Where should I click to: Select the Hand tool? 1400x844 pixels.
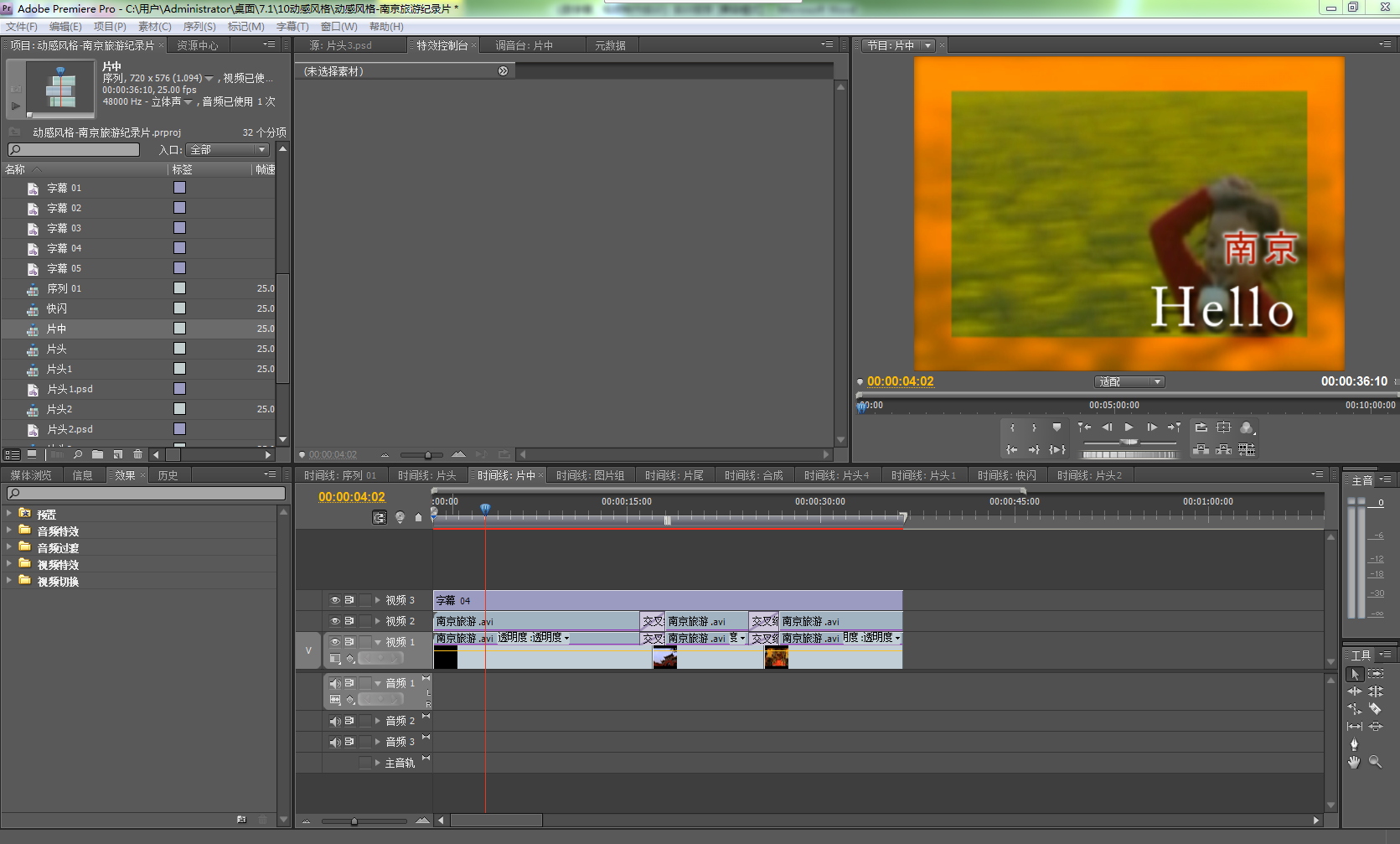click(x=1354, y=762)
